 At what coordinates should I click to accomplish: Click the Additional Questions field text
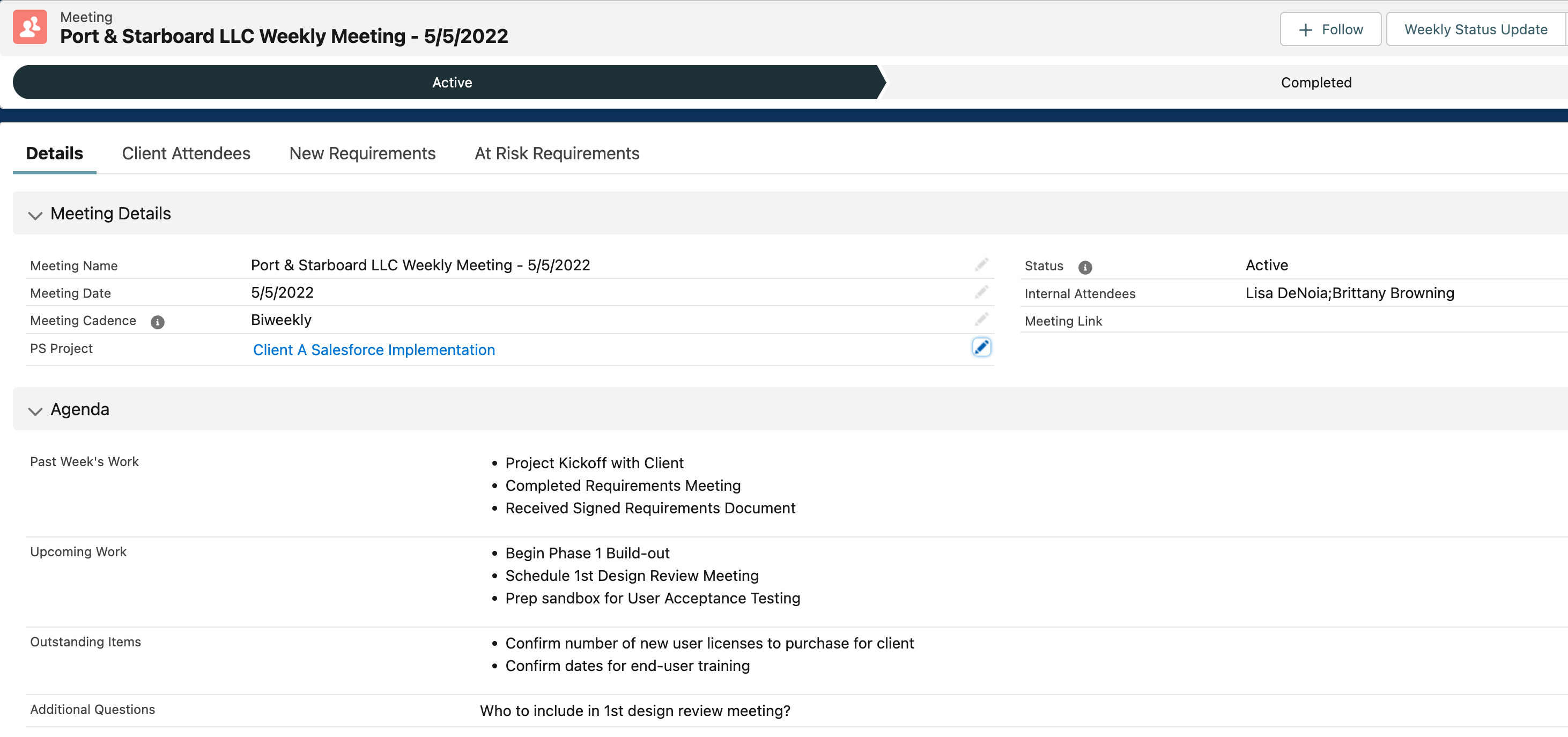634,710
